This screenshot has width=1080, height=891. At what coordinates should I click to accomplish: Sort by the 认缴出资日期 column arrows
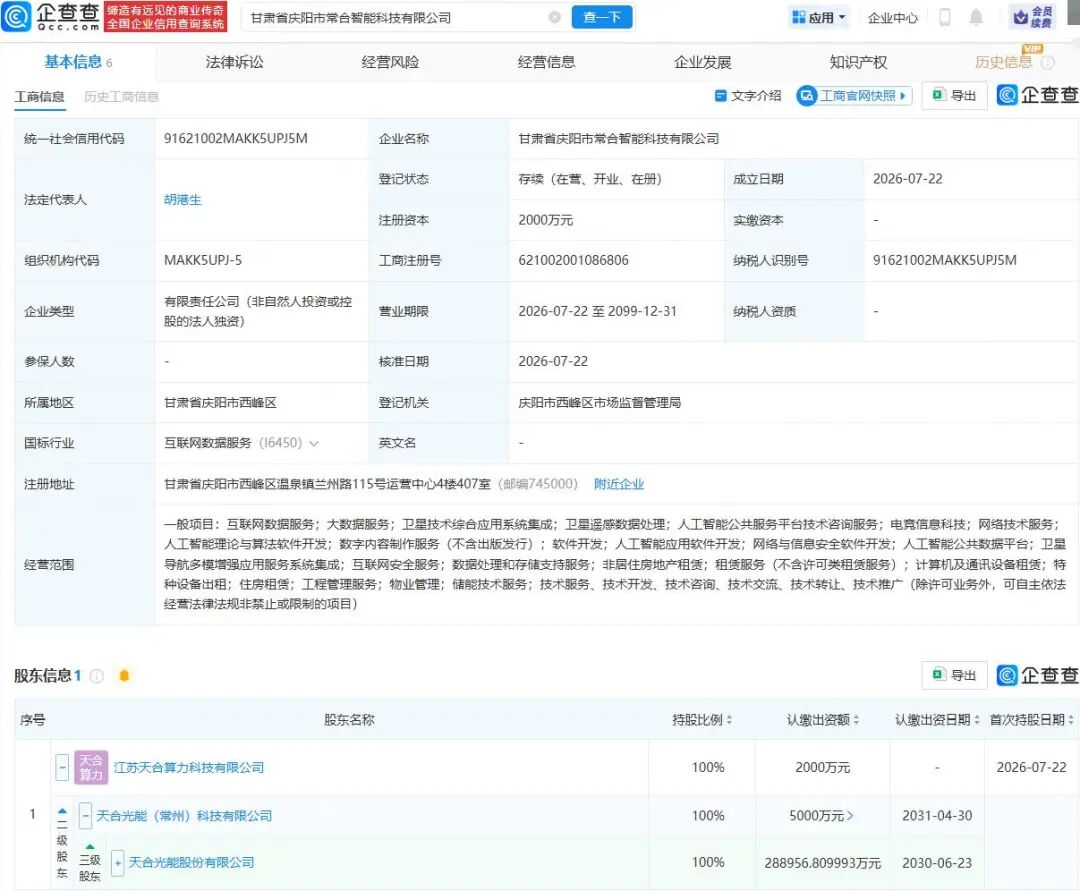977,720
